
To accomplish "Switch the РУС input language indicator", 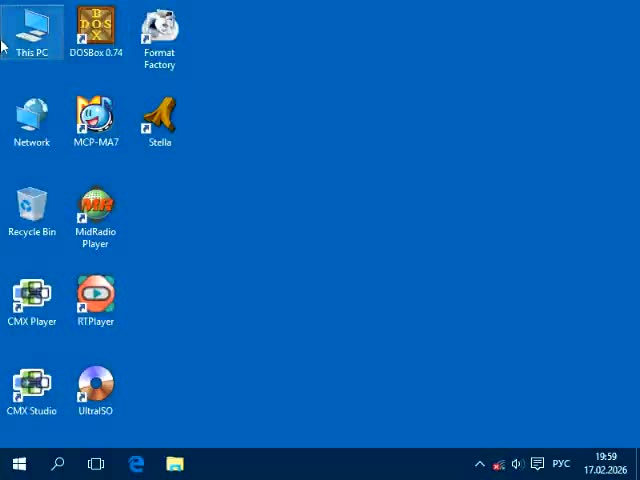I will coord(561,464).
